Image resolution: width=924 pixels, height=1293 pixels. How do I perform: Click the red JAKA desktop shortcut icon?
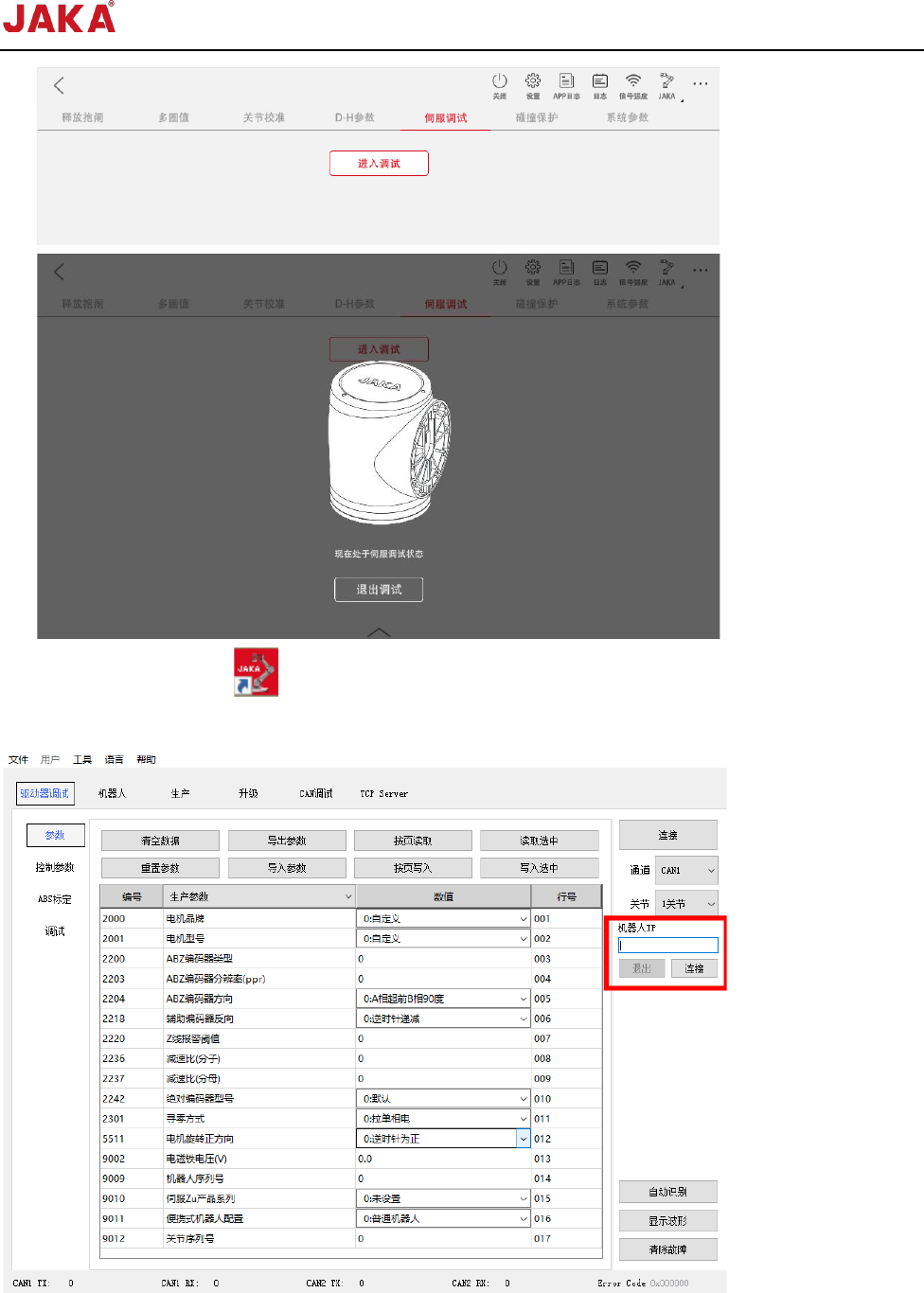coord(257,672)
